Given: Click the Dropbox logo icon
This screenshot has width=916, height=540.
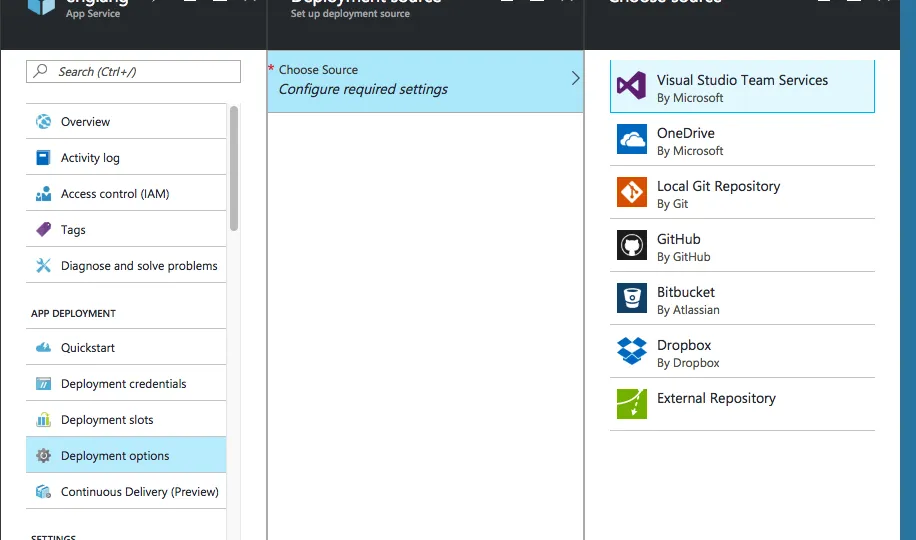Looking at the screenshot, I should tap(632, 351).
